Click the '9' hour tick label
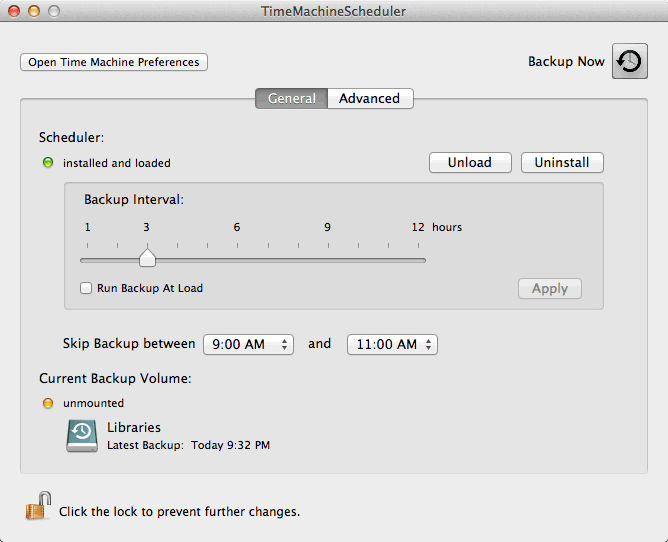The width and height of the screenshot is (668, 542). click(x=327, y=227)
